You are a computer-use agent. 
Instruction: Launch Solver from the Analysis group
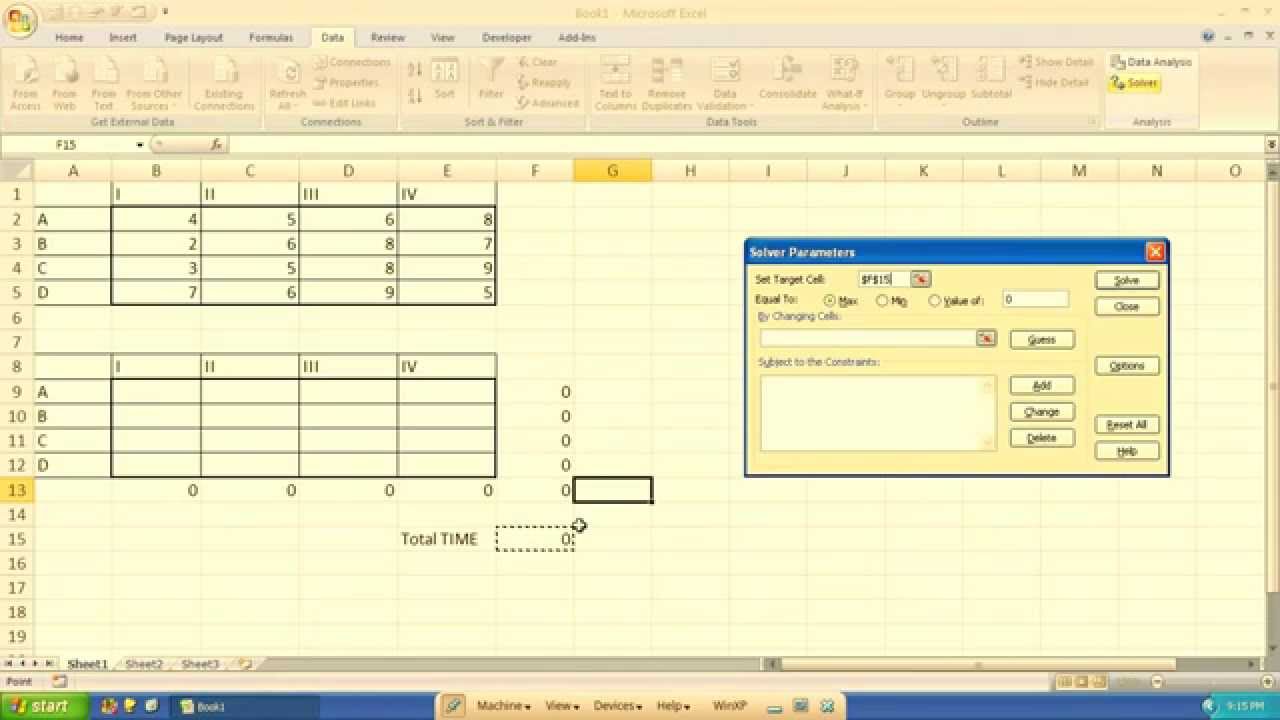(1134, 83)
